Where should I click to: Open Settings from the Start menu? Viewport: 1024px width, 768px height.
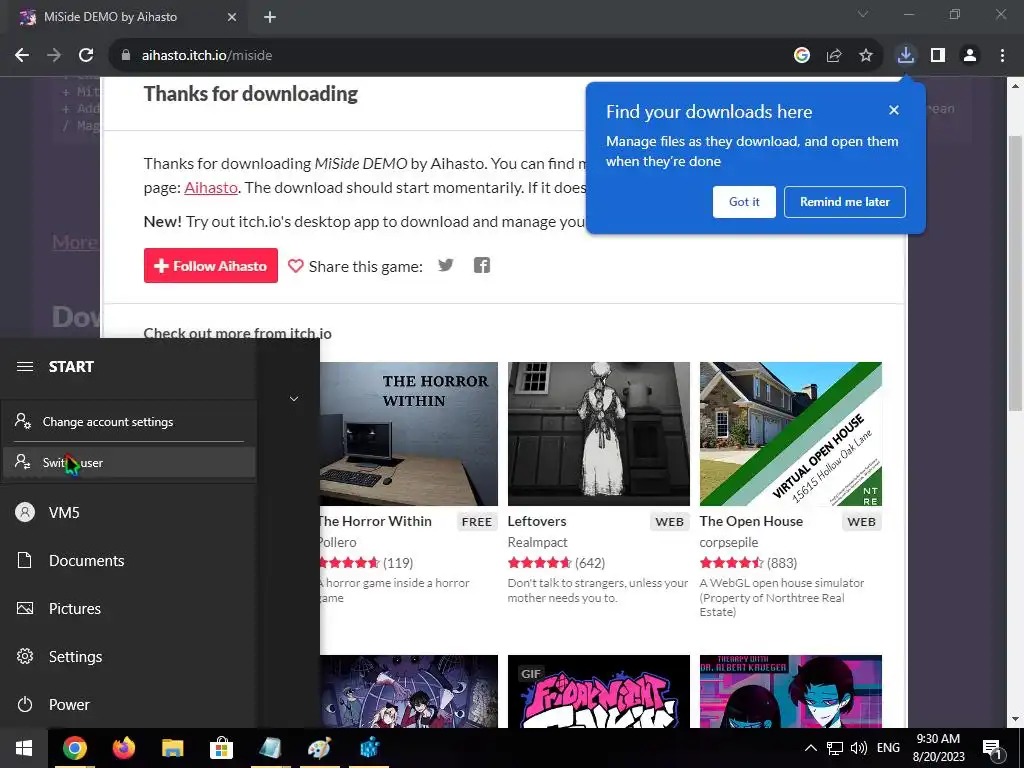[128, 656]
